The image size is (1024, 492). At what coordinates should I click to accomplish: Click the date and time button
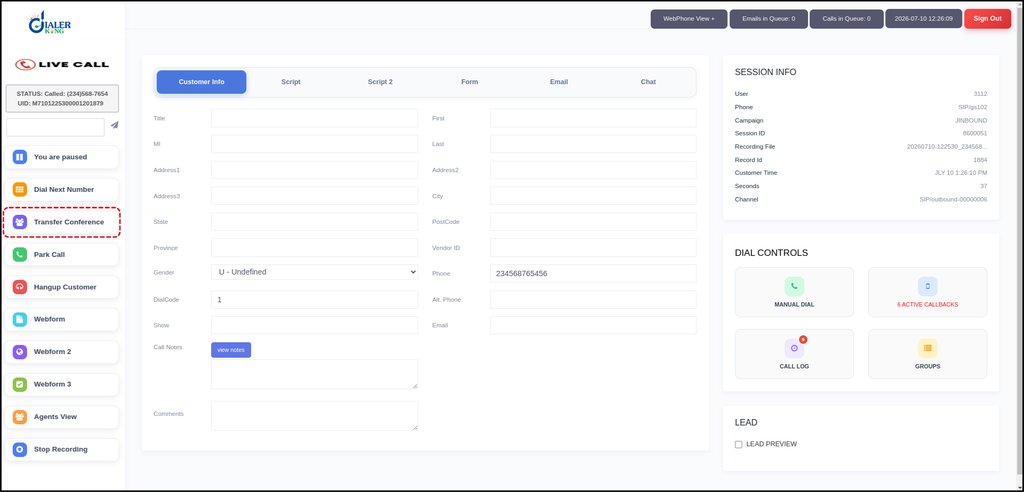point(923,19)
